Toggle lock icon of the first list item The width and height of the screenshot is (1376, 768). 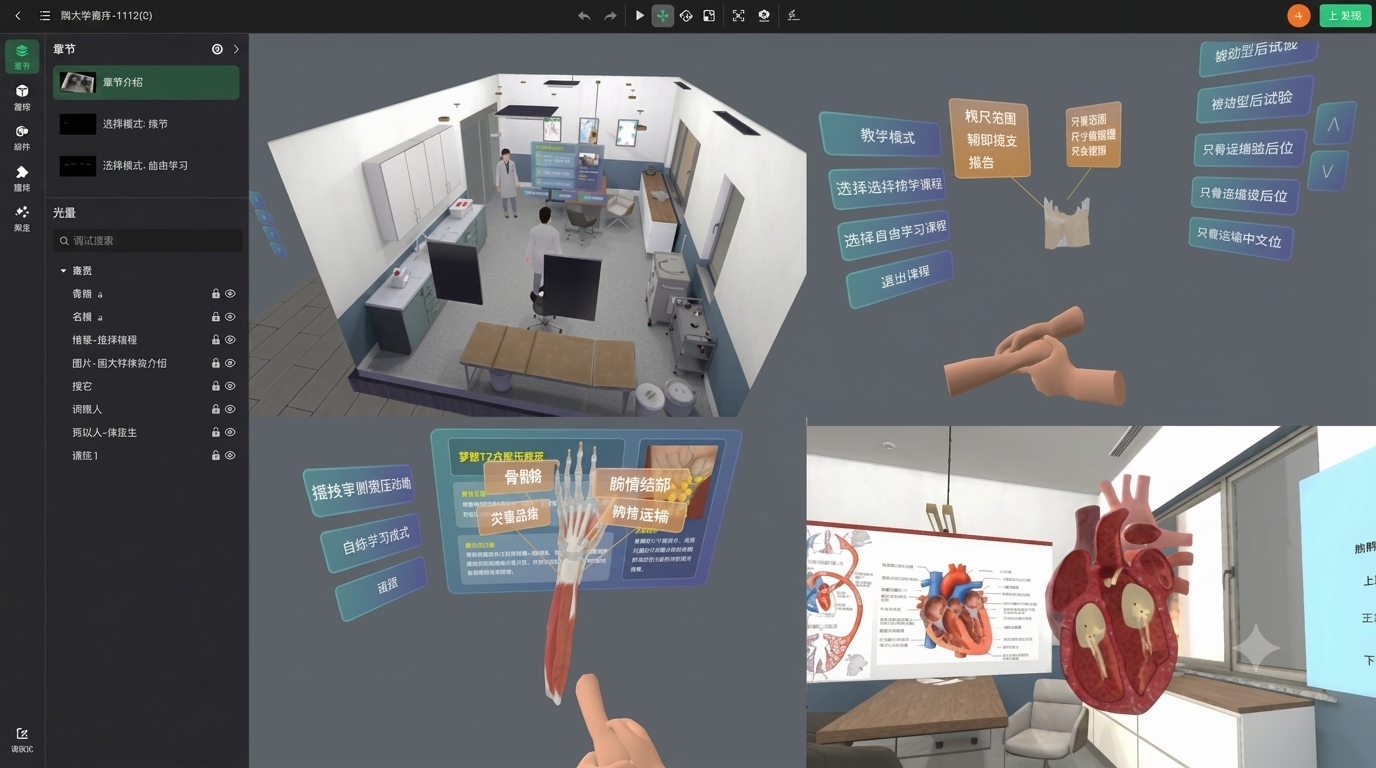[216, 294]
